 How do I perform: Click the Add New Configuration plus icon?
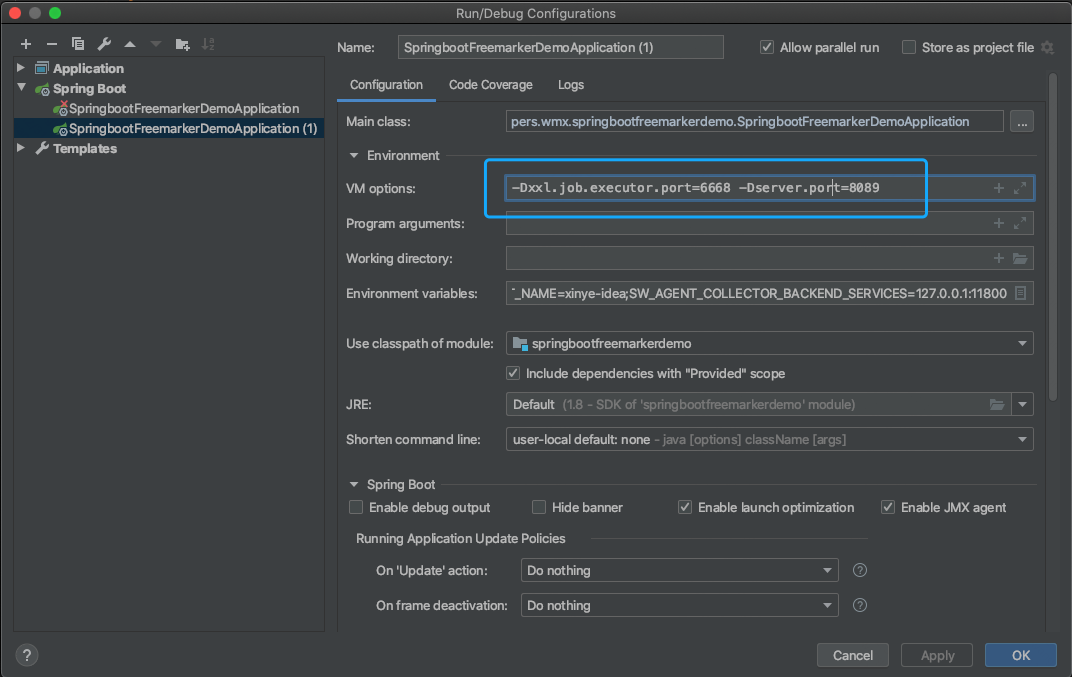pos(26,44)
